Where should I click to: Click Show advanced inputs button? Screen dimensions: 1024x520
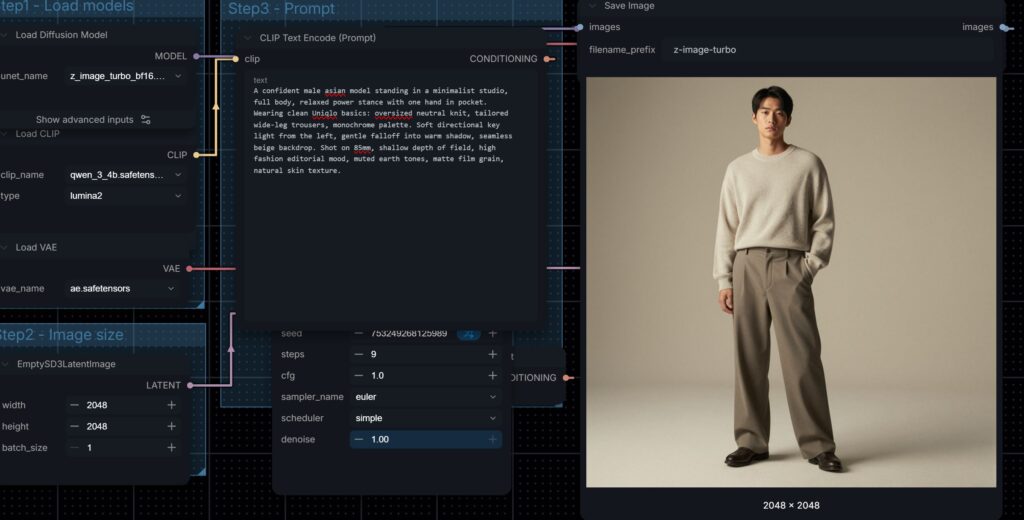pos(93,120)
